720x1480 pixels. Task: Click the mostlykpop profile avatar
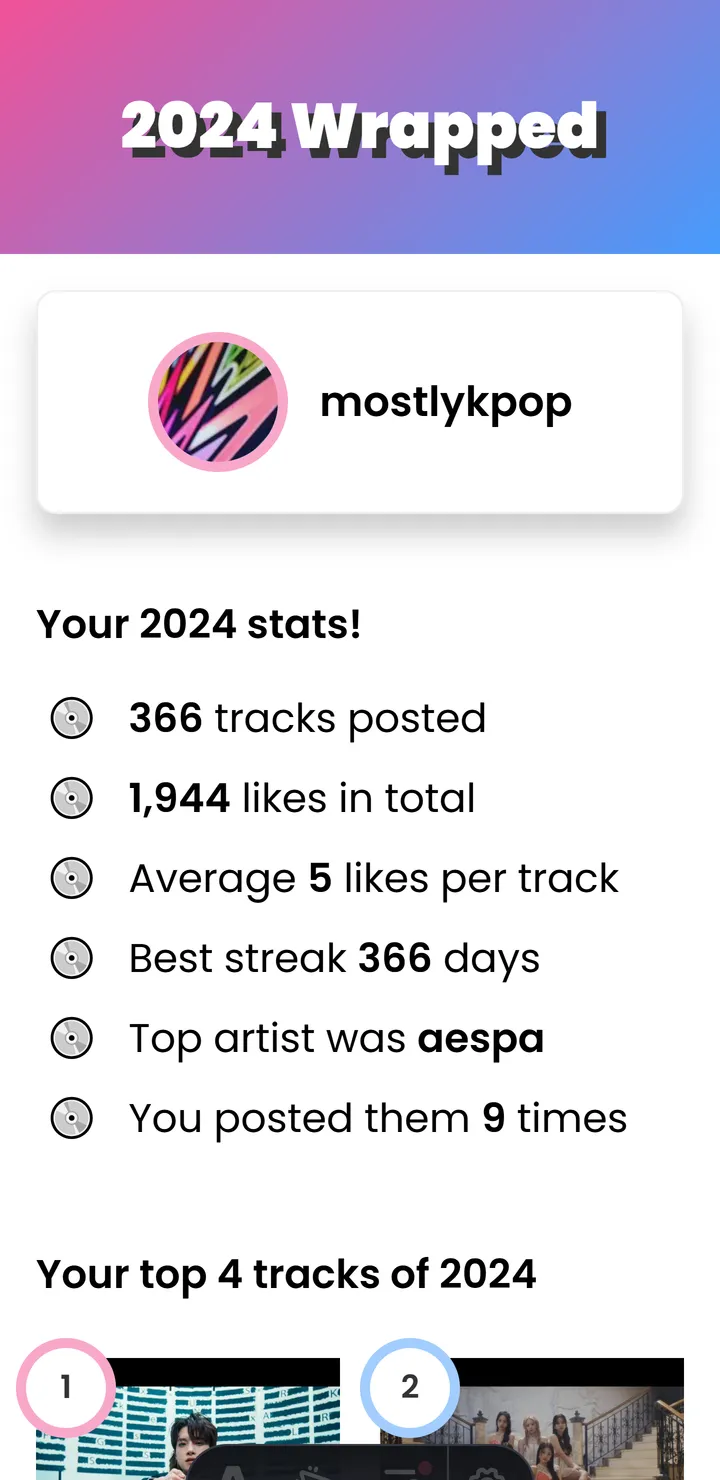(218, 402)
